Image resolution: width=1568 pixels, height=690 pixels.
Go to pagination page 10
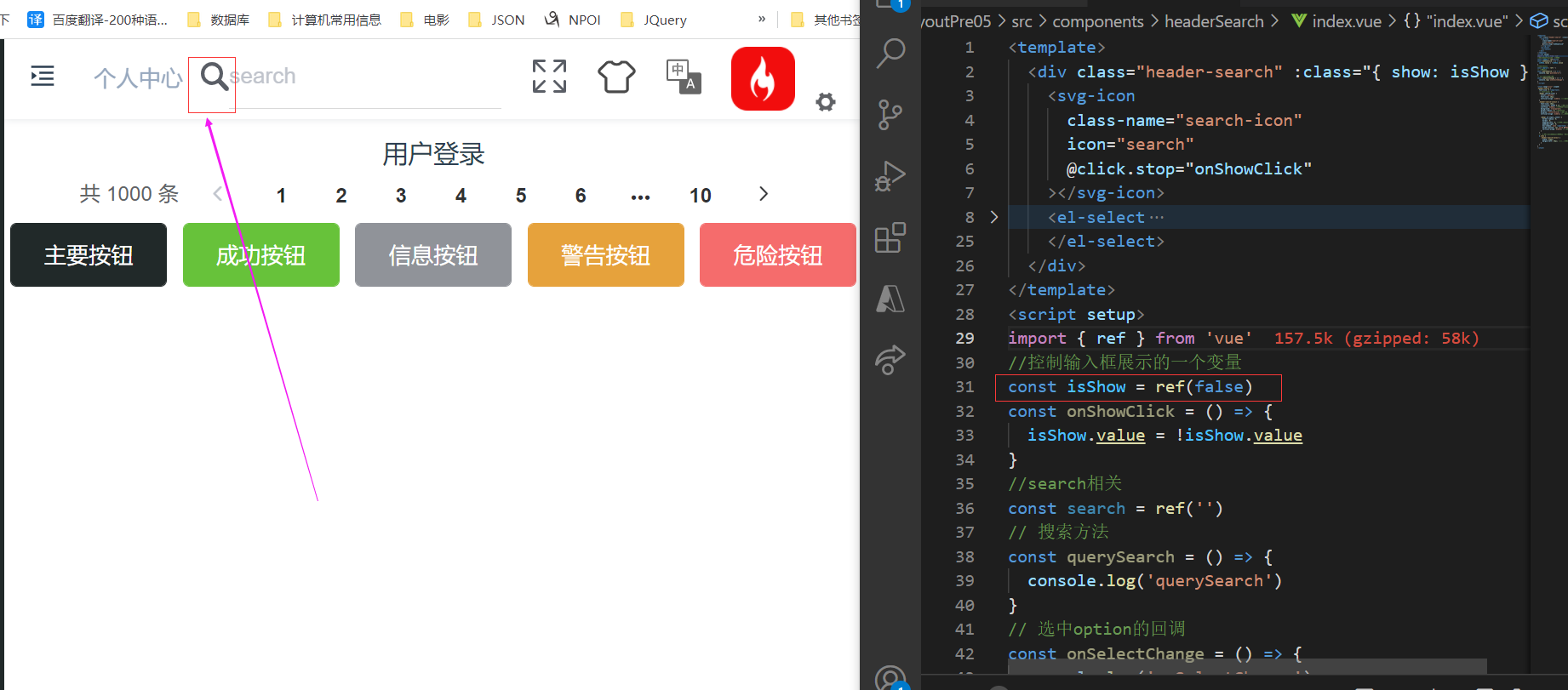click(701, 196)
